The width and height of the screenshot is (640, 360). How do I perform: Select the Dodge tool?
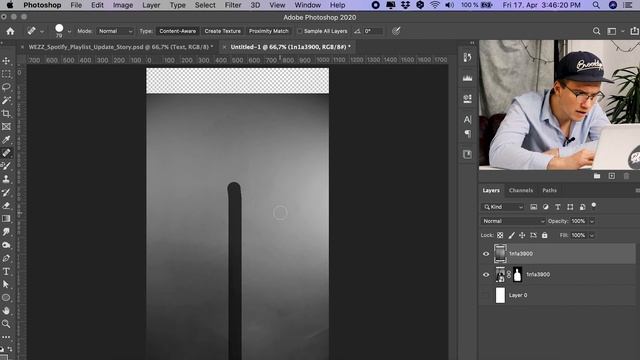6,245
